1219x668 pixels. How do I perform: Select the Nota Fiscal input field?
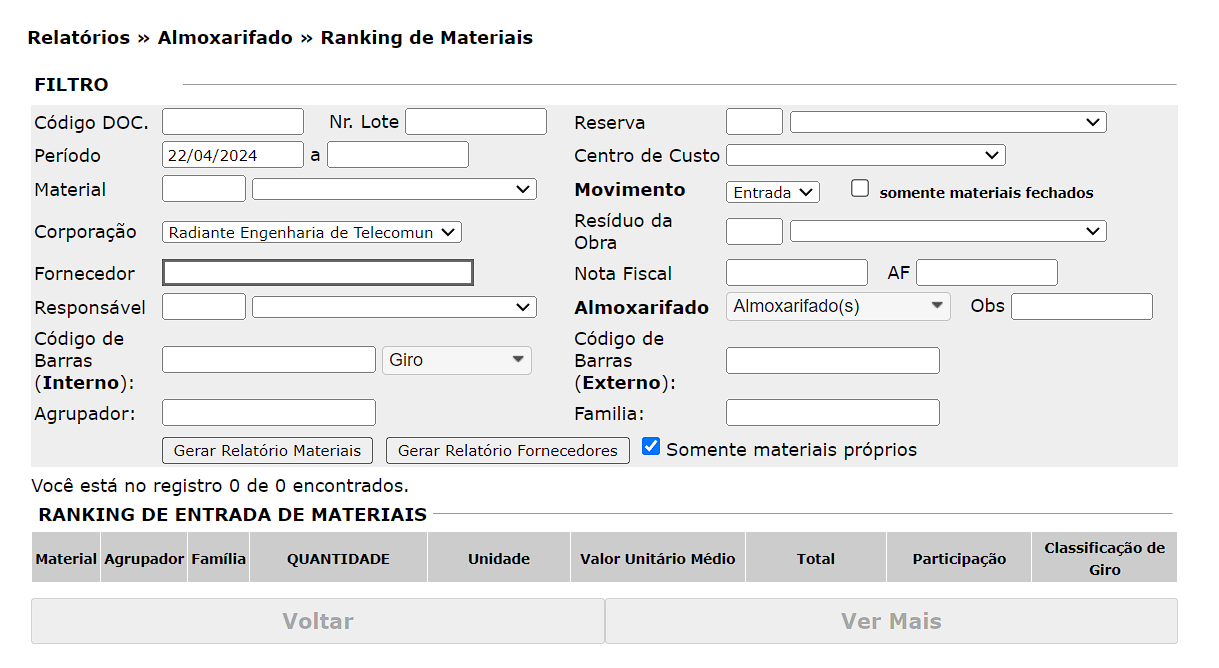[x=796, y=273]
